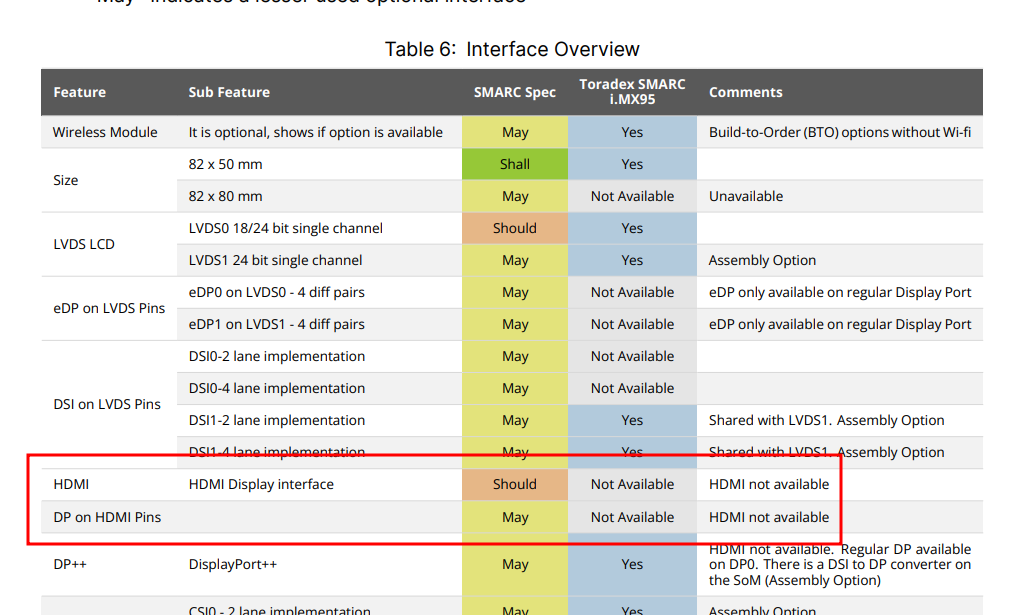This screenshot has width=1028, height=615.
Task: Select the Unavailable comment for 82 x 80 mm
Action: (x=746, y=196)
